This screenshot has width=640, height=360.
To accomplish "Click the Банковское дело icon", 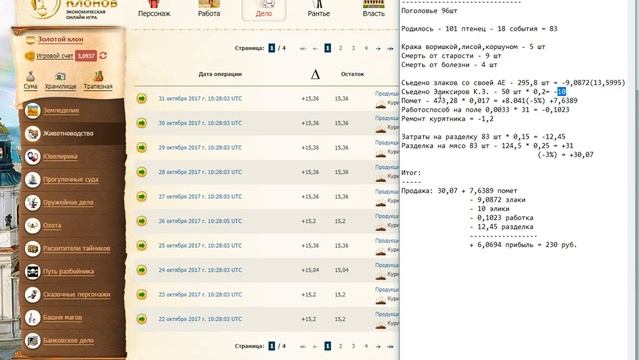I will tap(32, 340).
